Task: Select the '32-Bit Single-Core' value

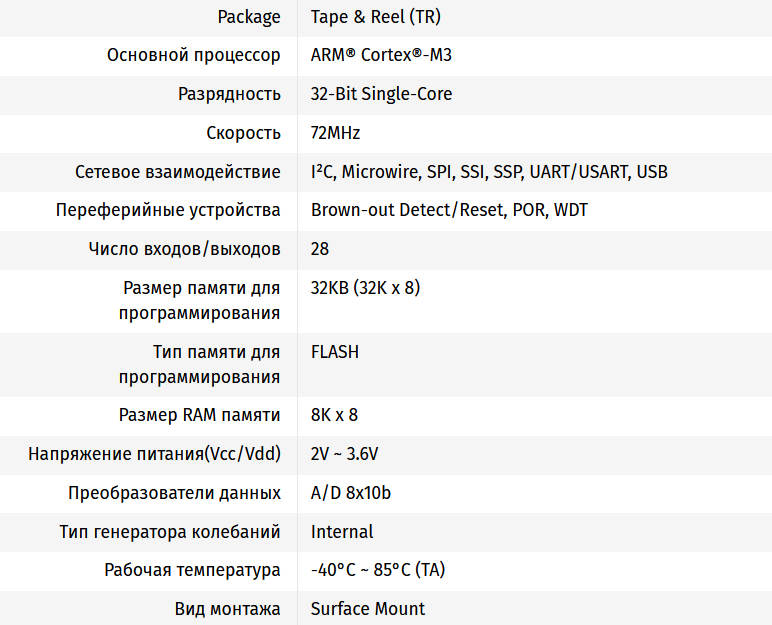Action: [381, 94]
